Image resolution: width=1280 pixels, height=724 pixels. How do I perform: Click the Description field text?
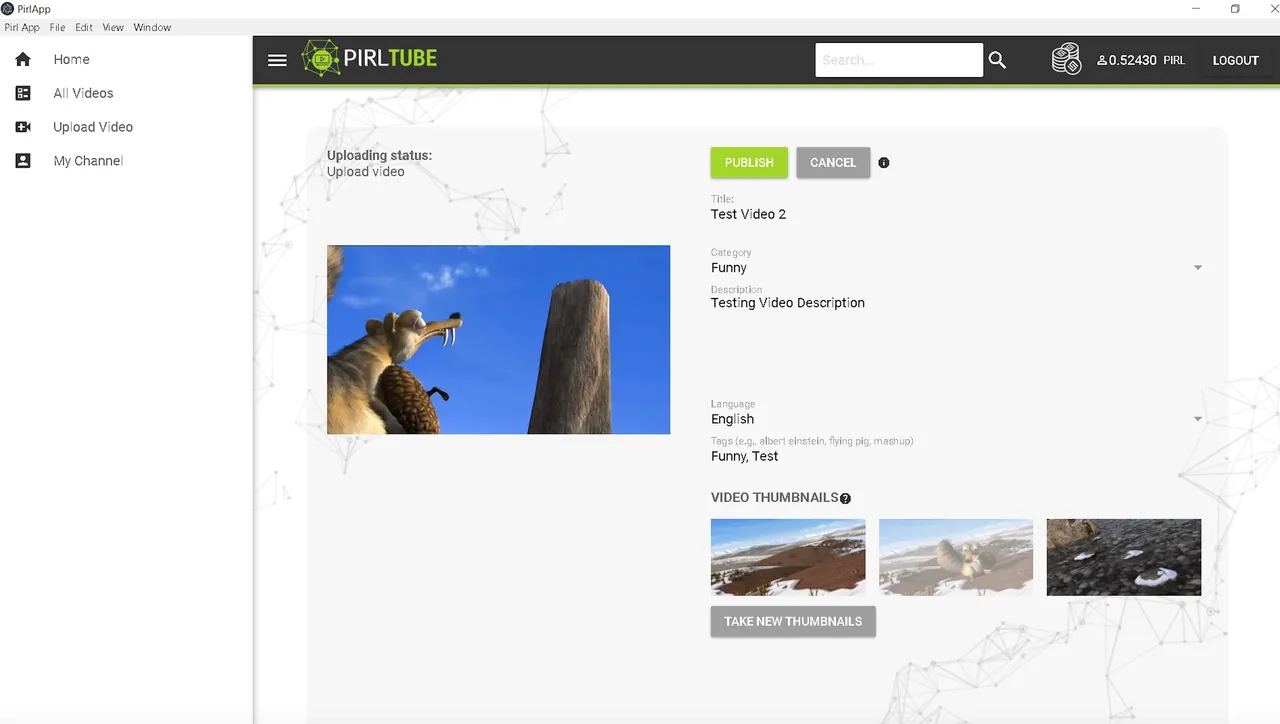click(788, 303)
